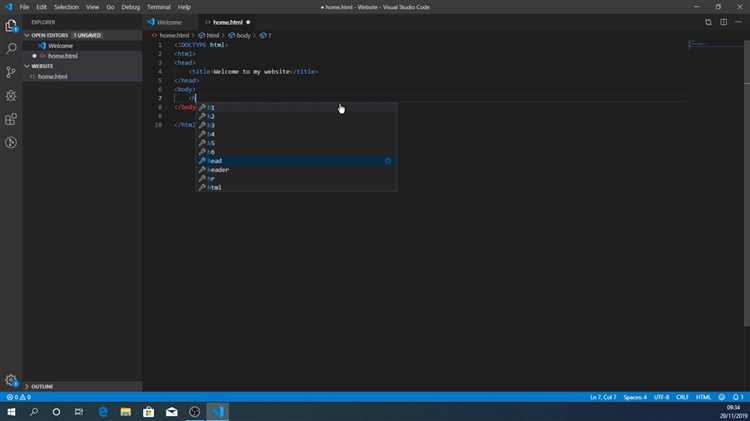Image resolution: width=750 pixels, height=421 pixels.
Task: Click the errors and warnings status indicator
Action: pyautogui.click(x=19, y=397)
